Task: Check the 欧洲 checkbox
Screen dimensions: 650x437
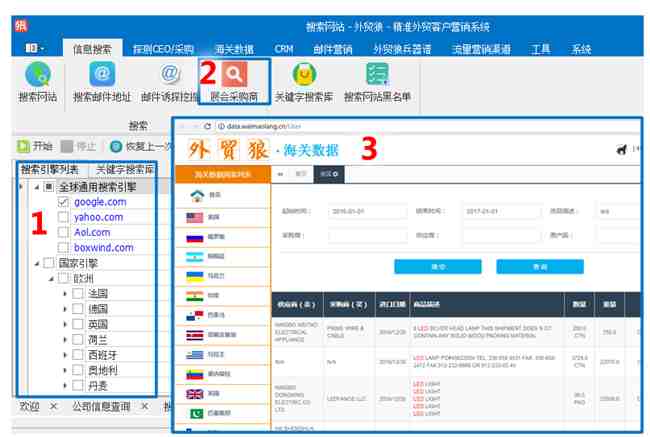Action: click(63, 278)
